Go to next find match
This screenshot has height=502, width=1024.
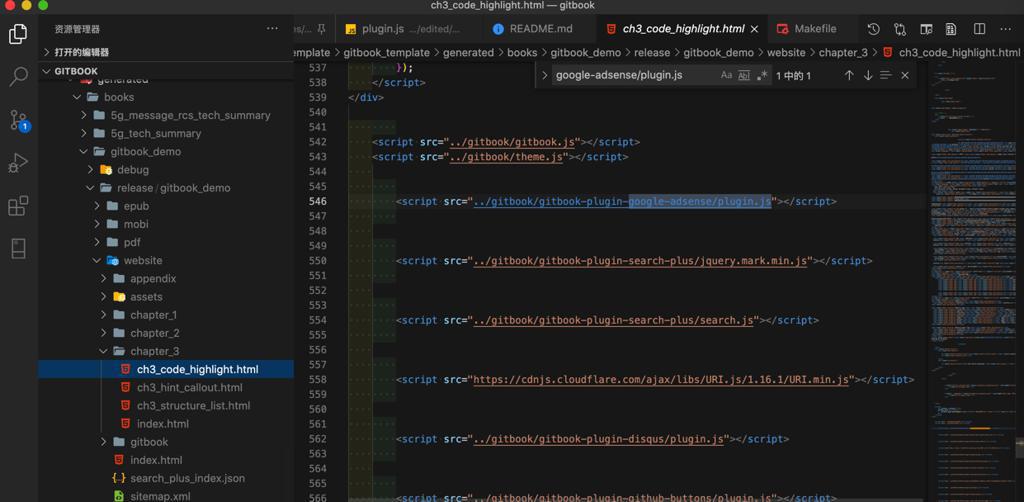[x=868, y=75]
